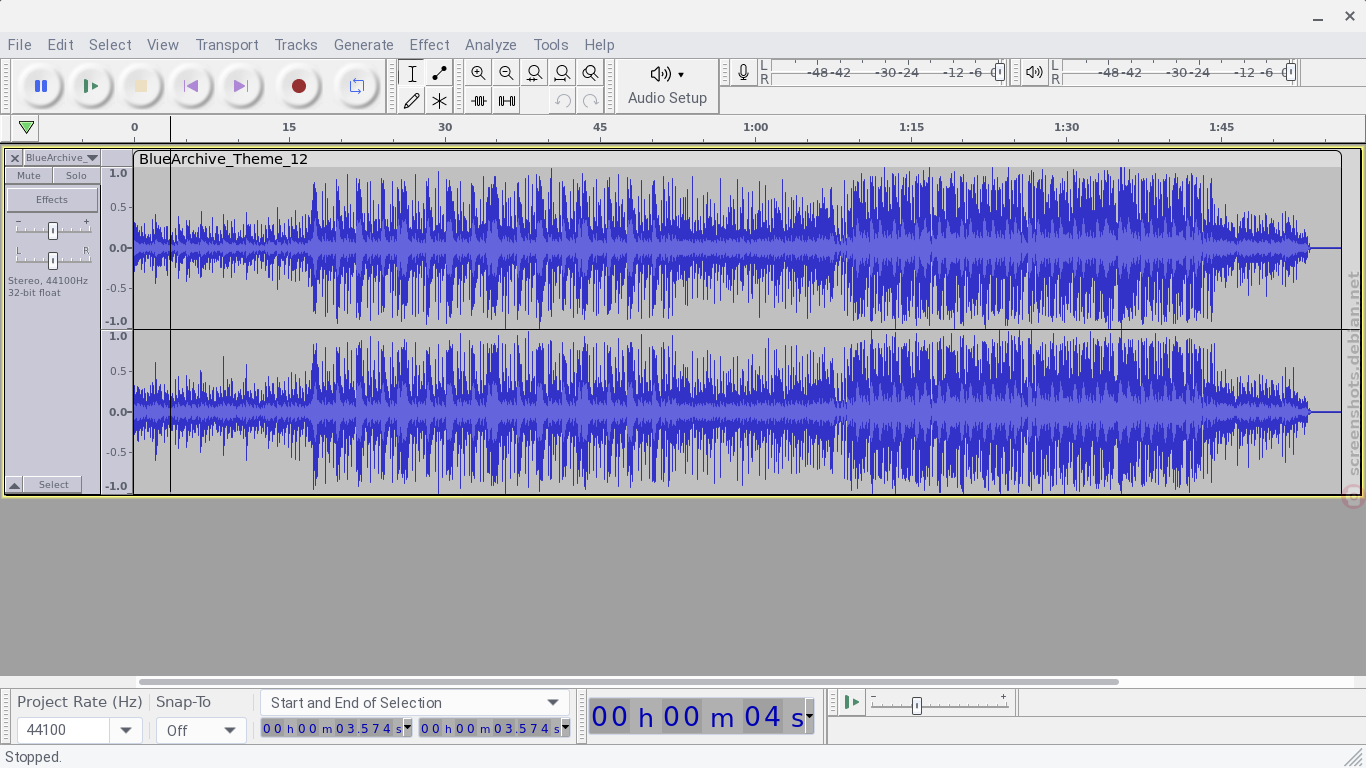
Task: Expand the Project Rate 44100 dropdown
Action: [125, 731]
